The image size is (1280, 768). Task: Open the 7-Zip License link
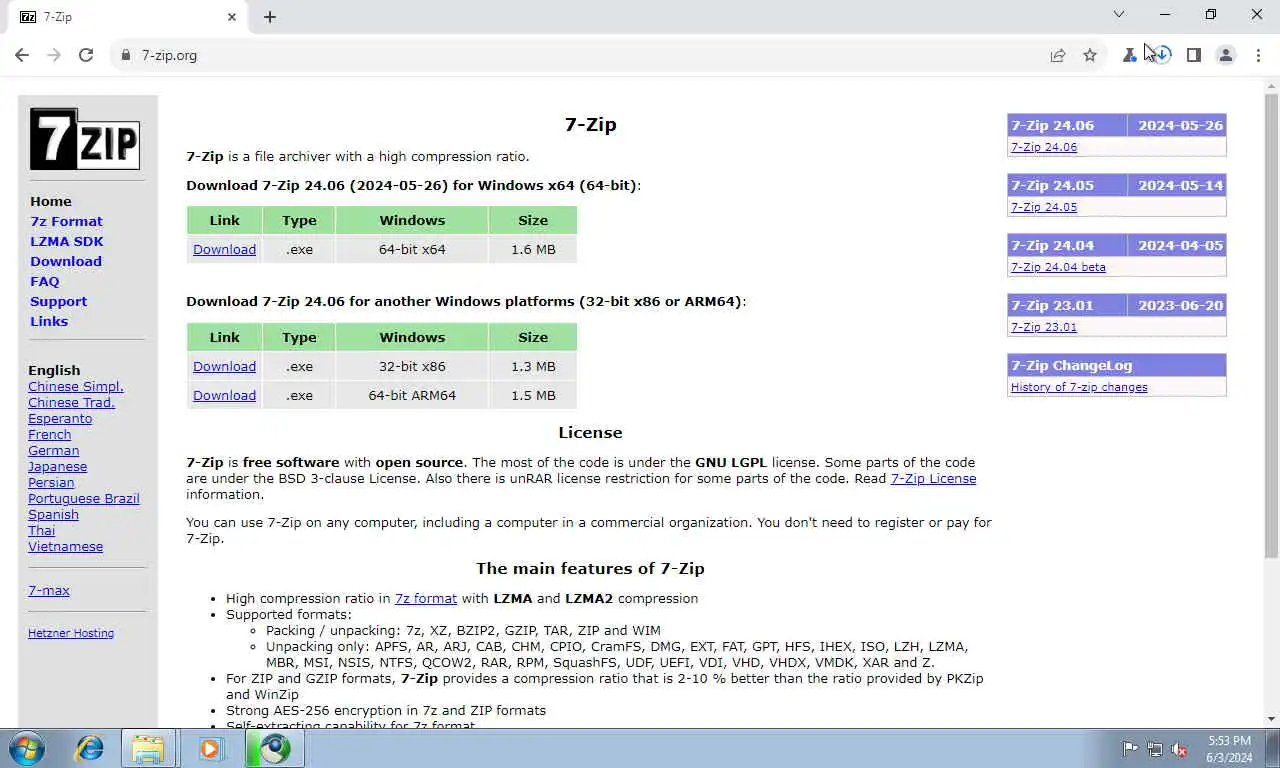[933, 478]
